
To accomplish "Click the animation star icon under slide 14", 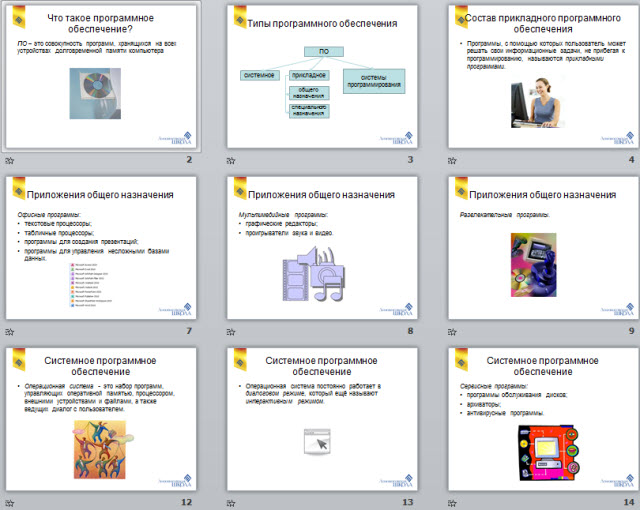I will click(455, 502).
